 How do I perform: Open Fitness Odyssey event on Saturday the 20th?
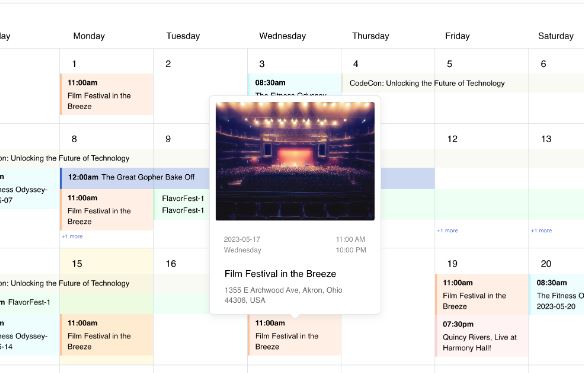556,294
